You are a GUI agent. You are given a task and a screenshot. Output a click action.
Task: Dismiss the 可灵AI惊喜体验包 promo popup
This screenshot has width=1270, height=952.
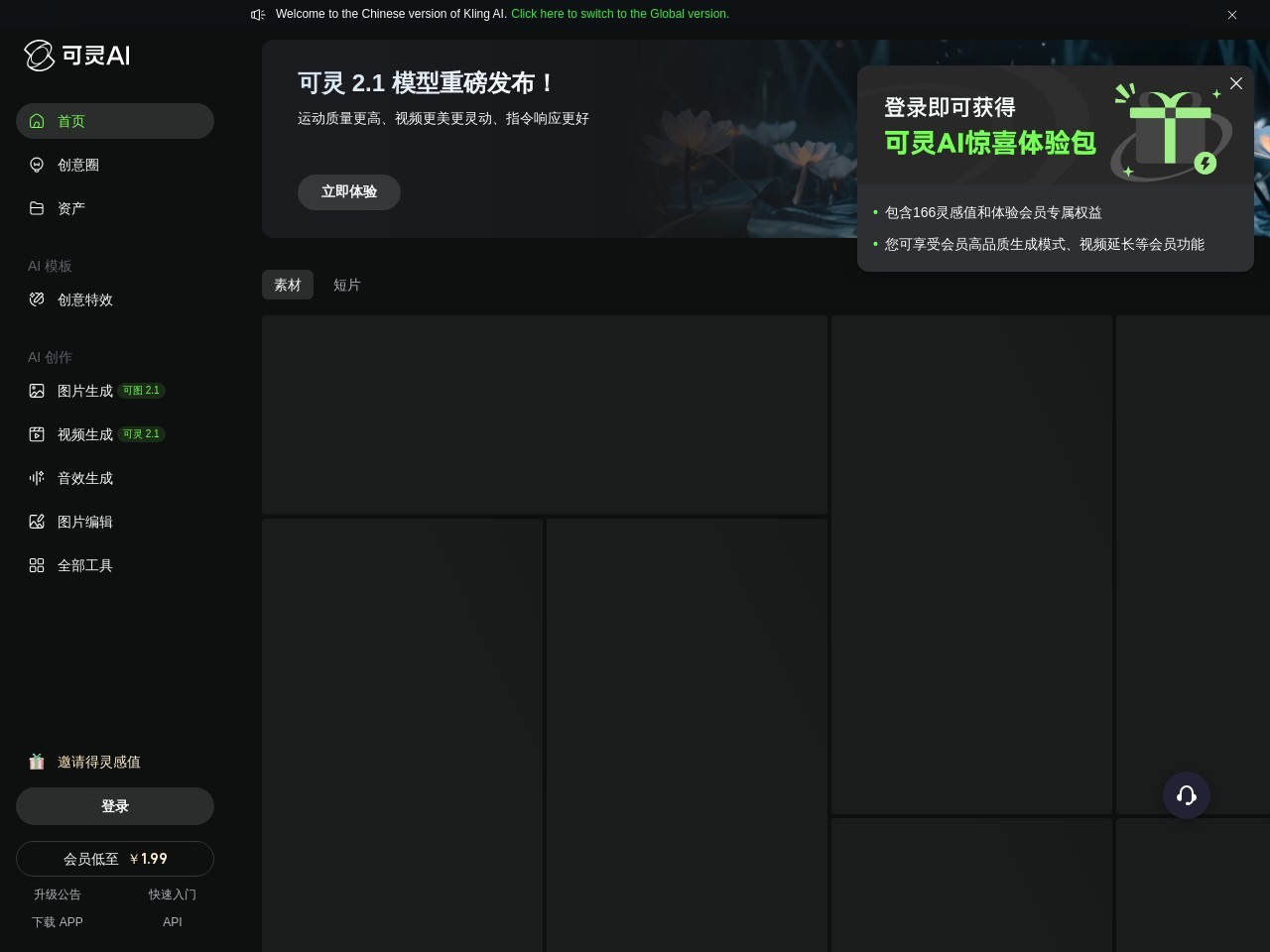1236,83
